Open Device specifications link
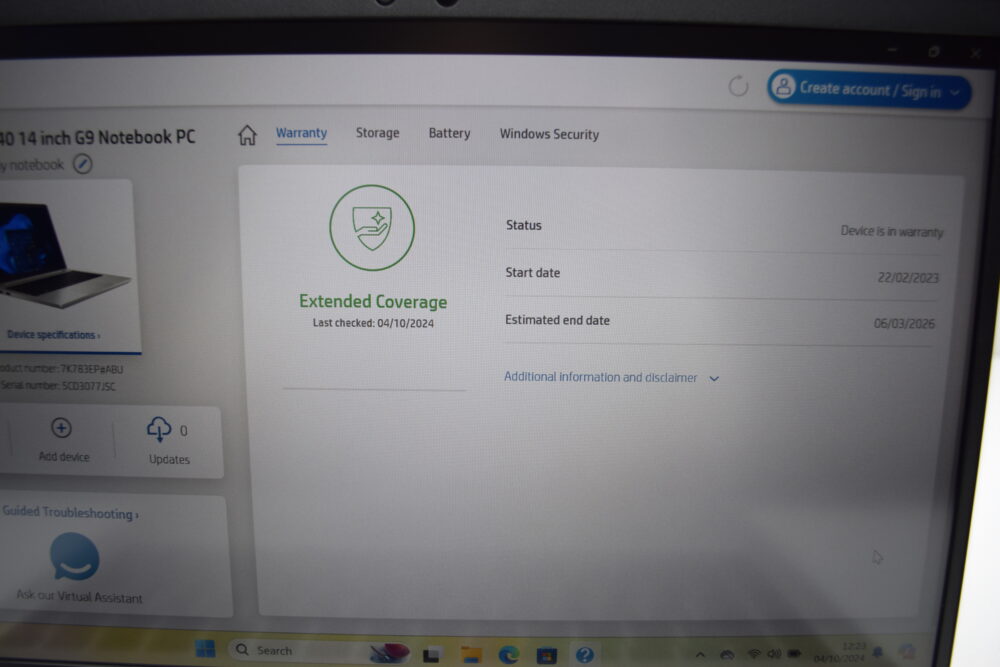Screen dimensions: 1000x667 [x=54, y=335]
